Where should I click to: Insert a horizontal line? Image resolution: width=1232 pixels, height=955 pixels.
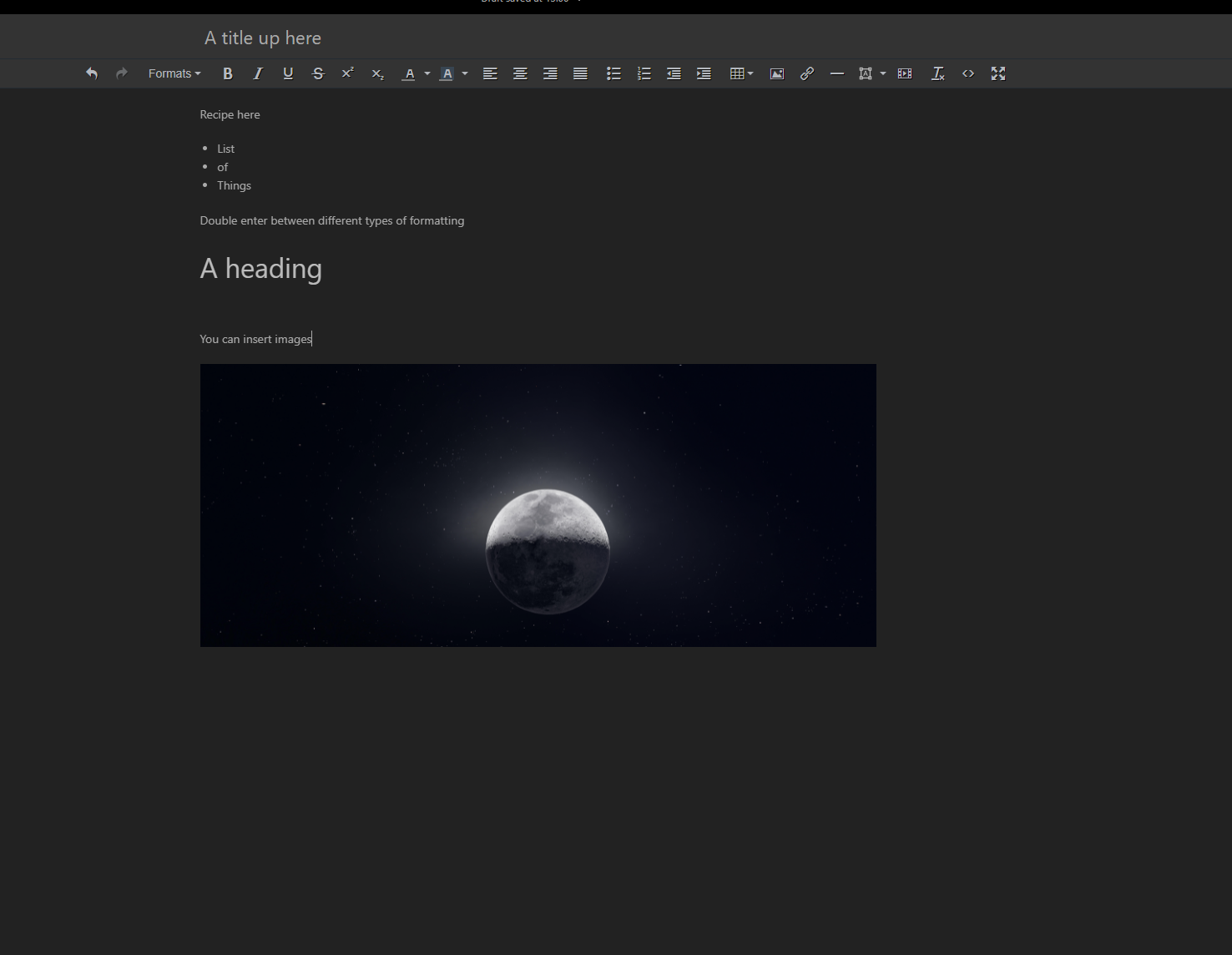[x=837, y=73]
